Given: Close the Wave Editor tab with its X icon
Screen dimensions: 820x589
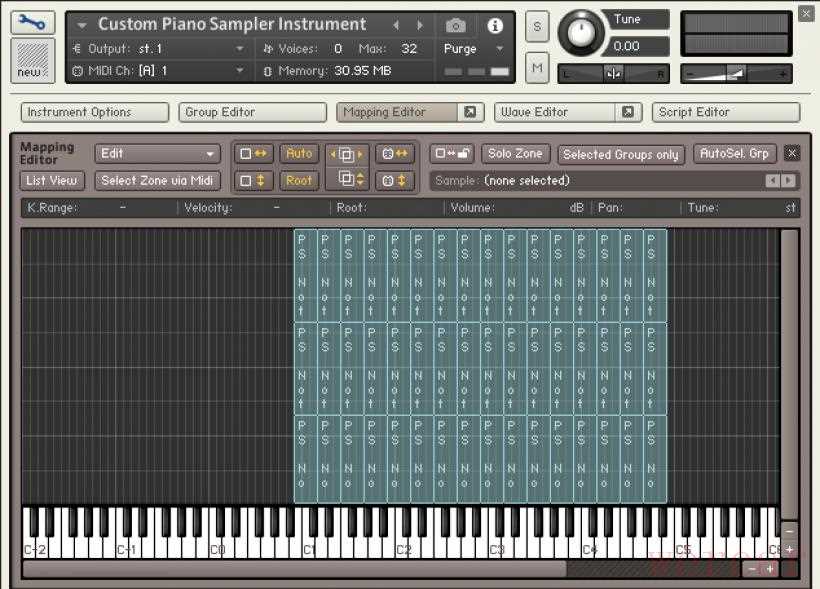Looking at the screenshot, I should coord(627,112).
